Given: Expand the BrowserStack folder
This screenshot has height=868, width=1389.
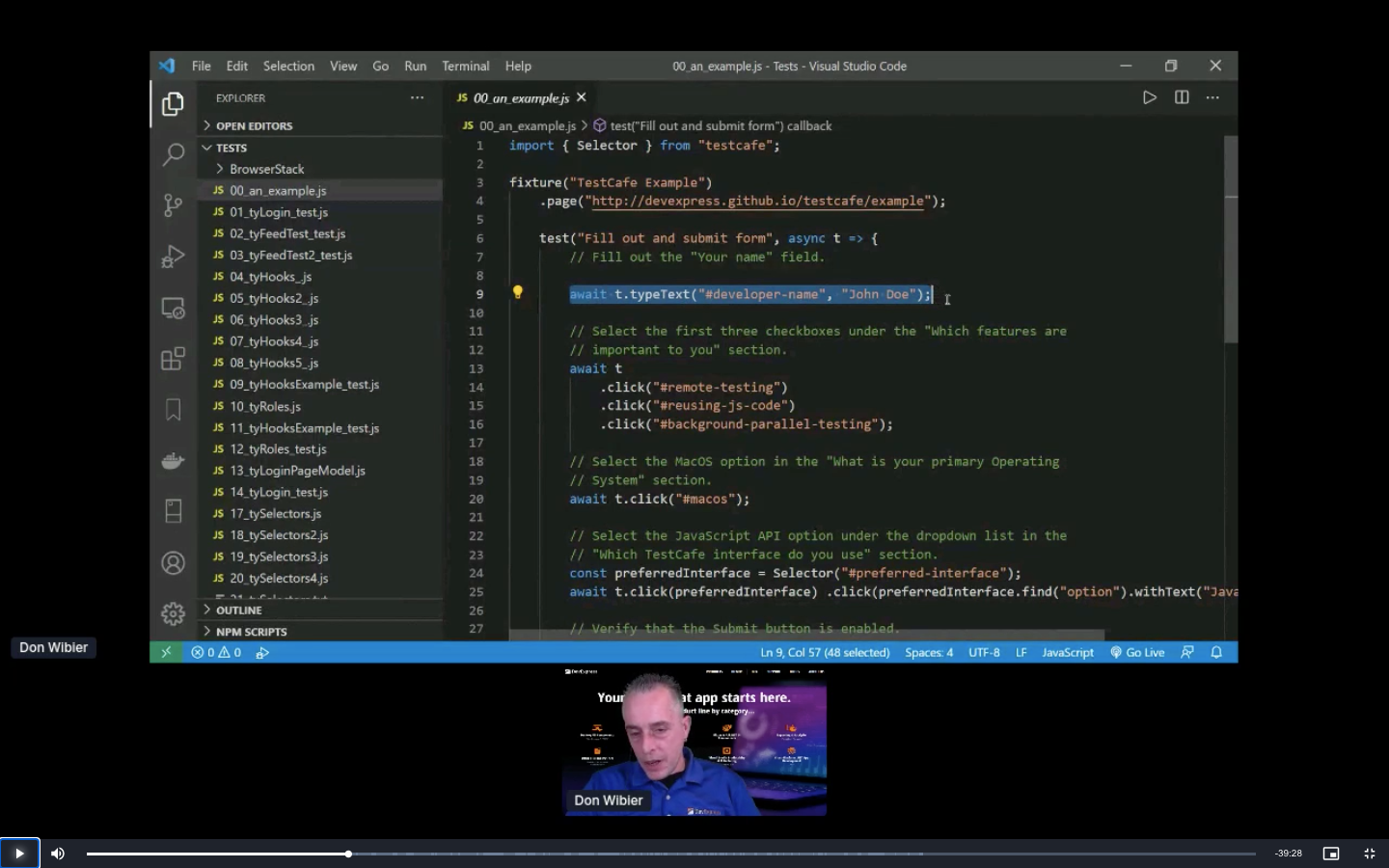Looking at the screenshot, I should [266, 169].
